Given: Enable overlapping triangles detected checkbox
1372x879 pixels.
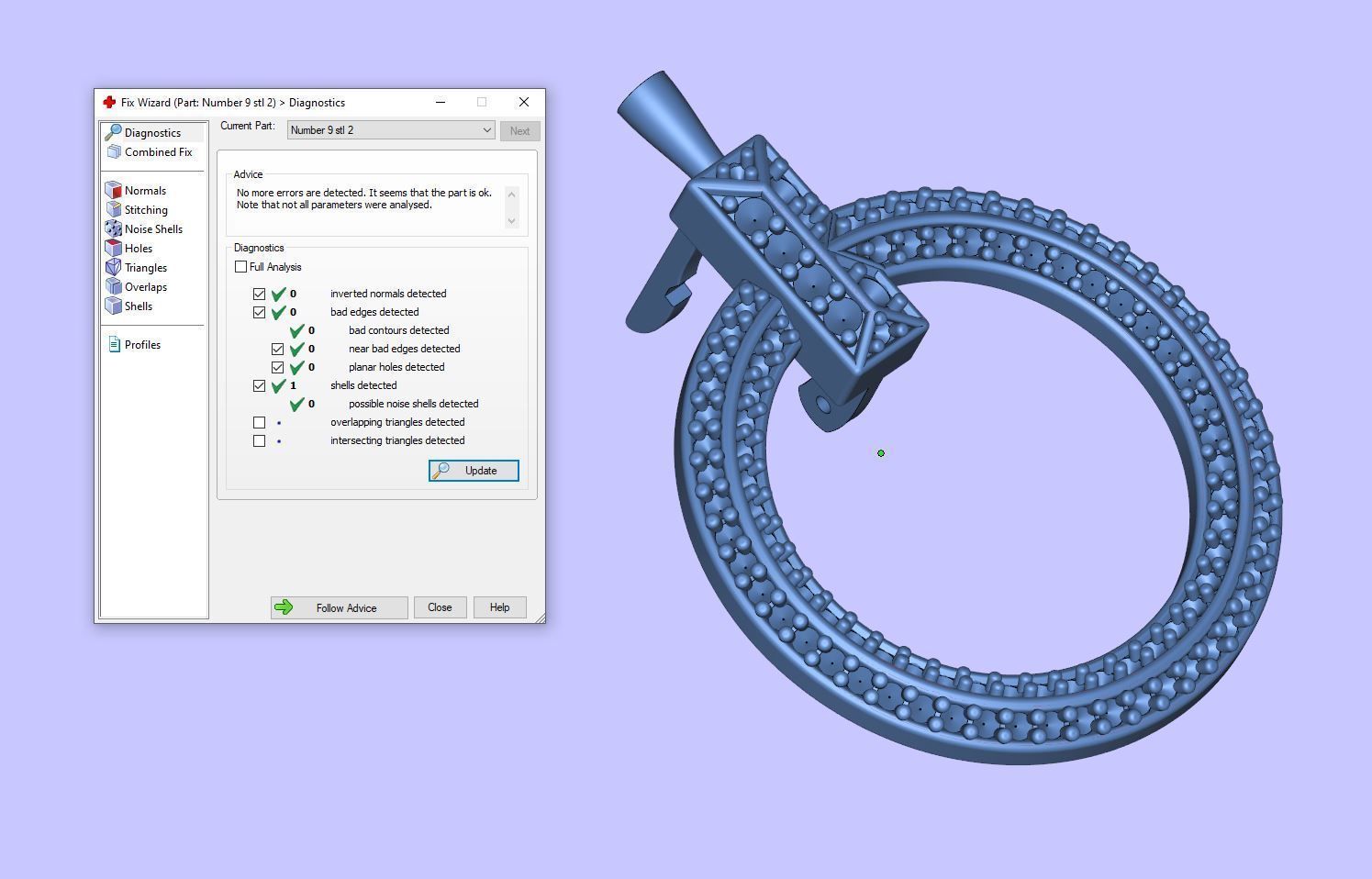Looking at the screenshot, I should click(260, 422).
